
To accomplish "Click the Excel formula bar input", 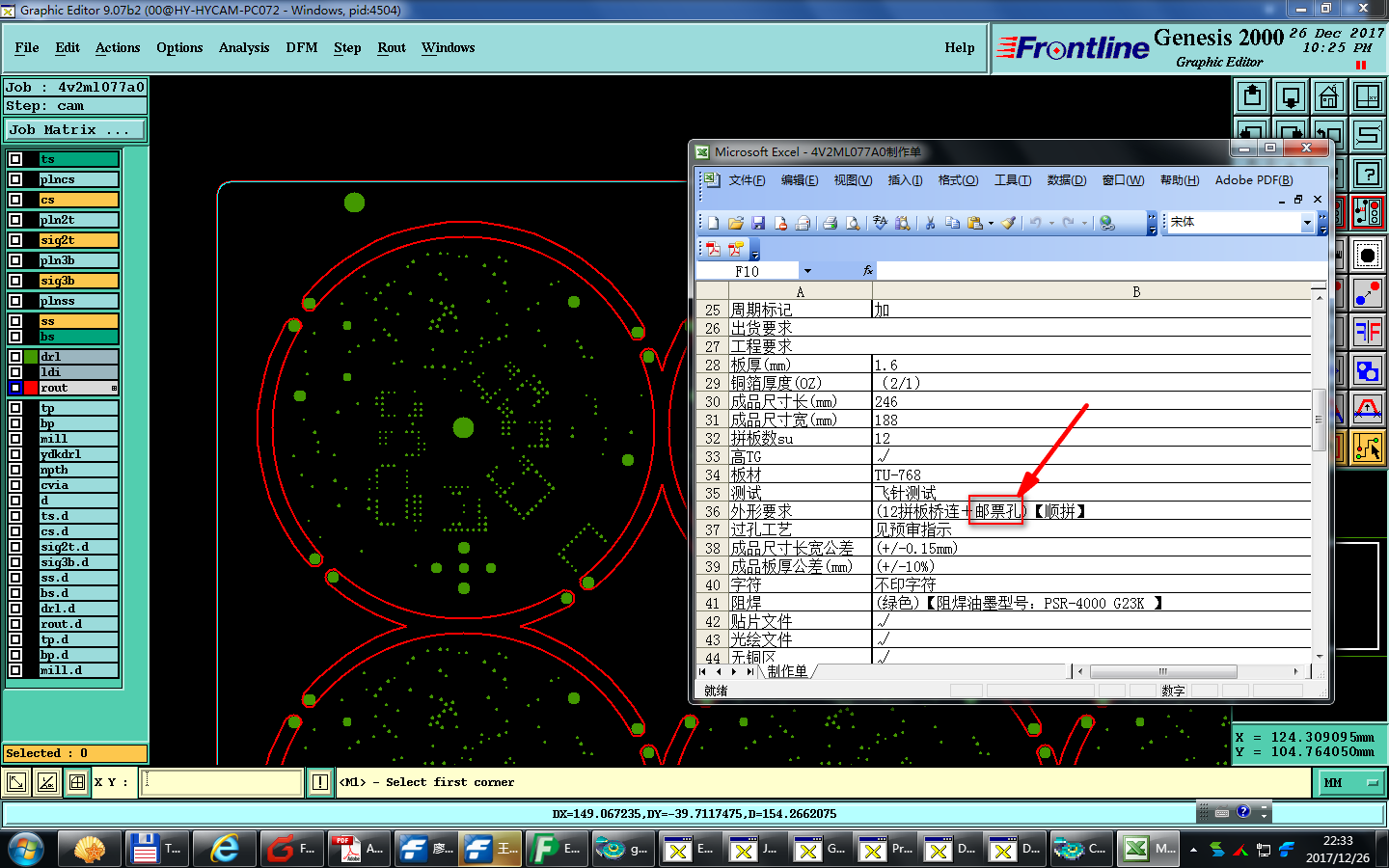I will pyautogui.click(x=1102, y=271).
